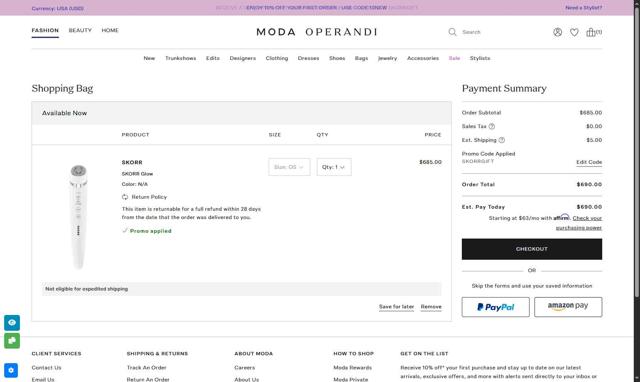Open the blue eye accessibility widget

[12, 322]
